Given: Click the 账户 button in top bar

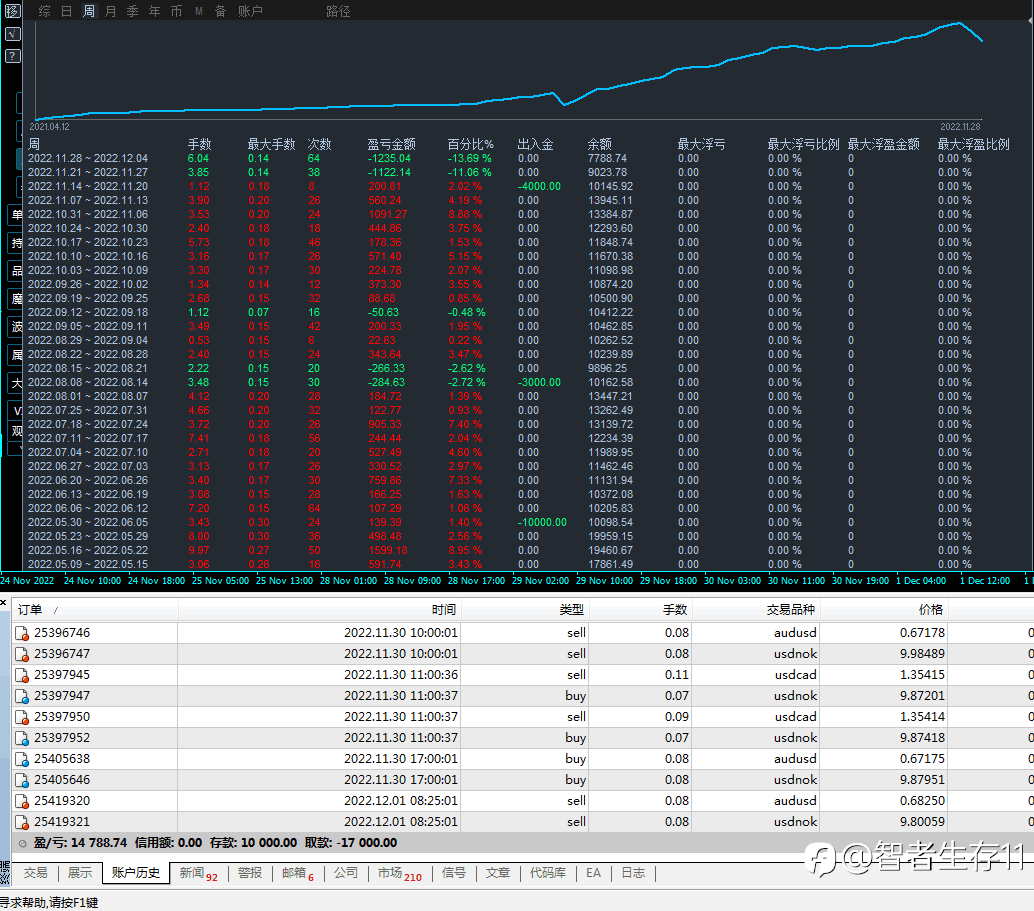Looking at the screenshot, I should (250, 11).
